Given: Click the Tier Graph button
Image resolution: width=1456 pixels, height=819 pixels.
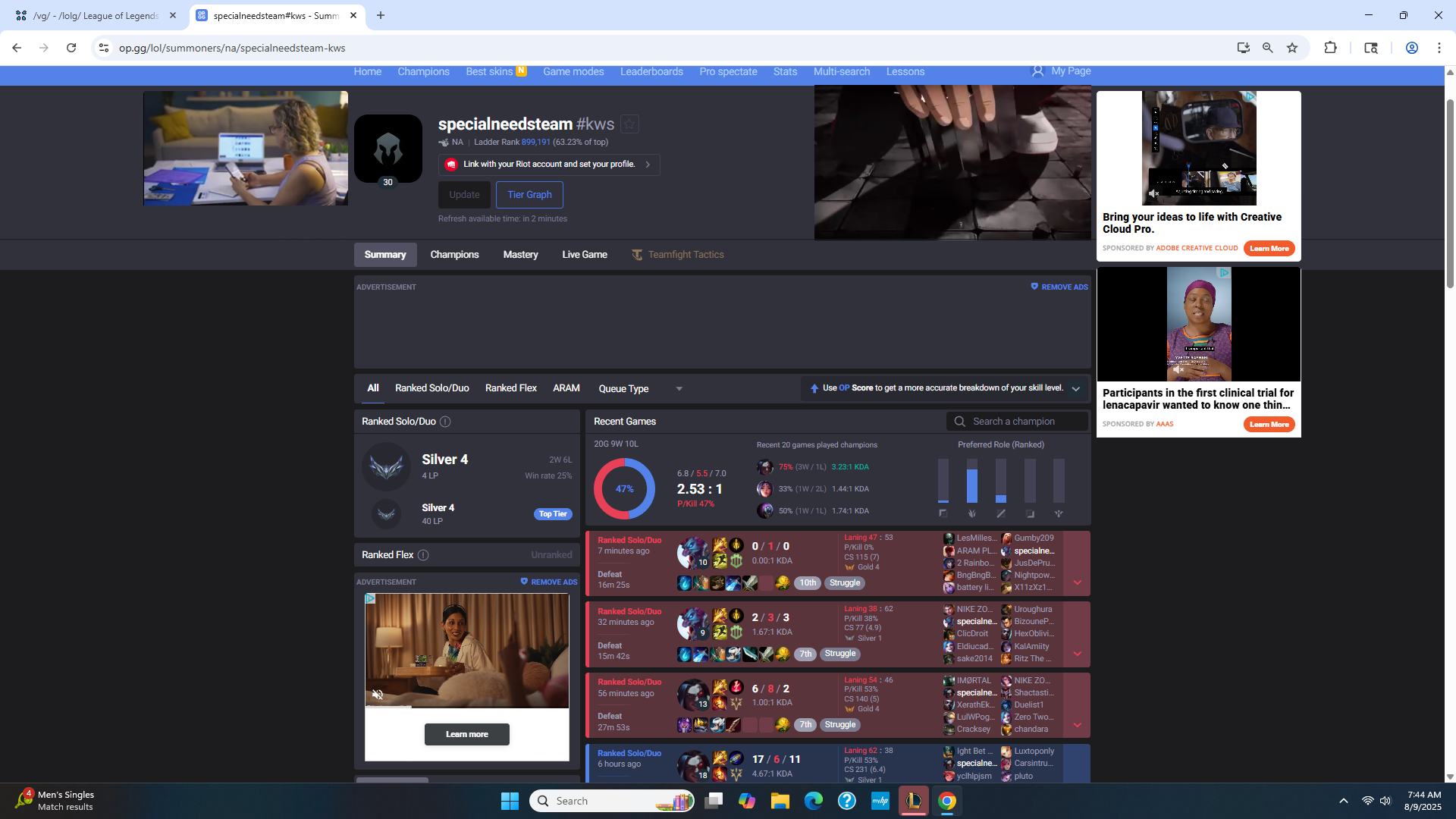Looking at the screenshot, I should pos(529,195).
